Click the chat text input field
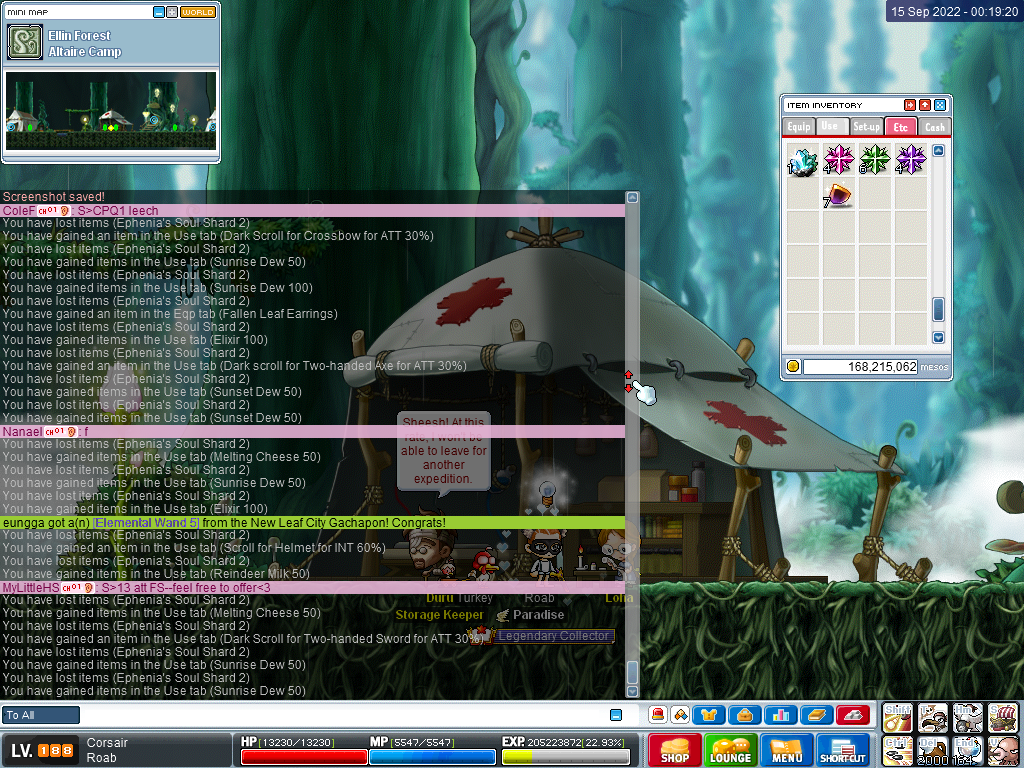This screenshot has height=768, width=1024. coord(340,715)
